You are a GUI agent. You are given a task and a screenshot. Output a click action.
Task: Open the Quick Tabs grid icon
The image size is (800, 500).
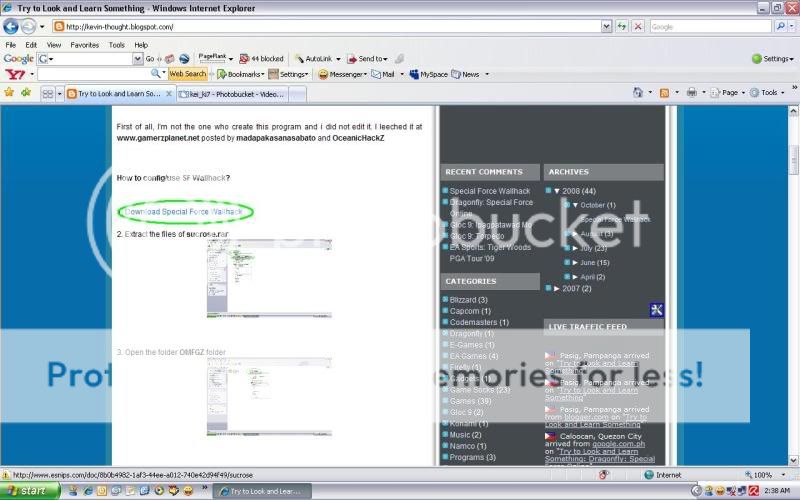[x=46, y=93]
